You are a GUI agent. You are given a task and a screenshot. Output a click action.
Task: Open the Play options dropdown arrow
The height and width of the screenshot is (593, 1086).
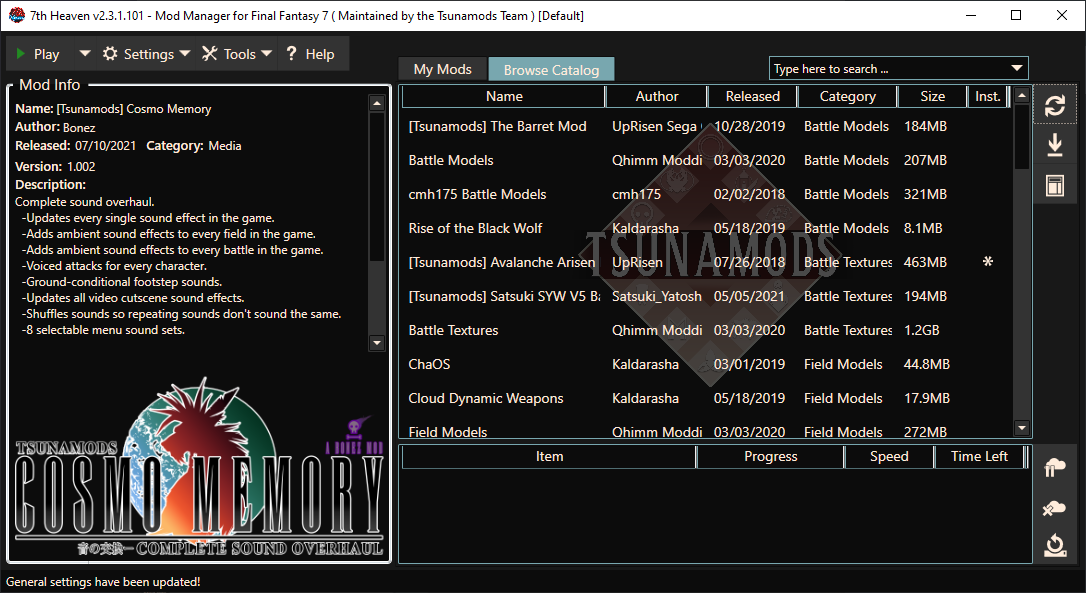(x=84, y=53)
